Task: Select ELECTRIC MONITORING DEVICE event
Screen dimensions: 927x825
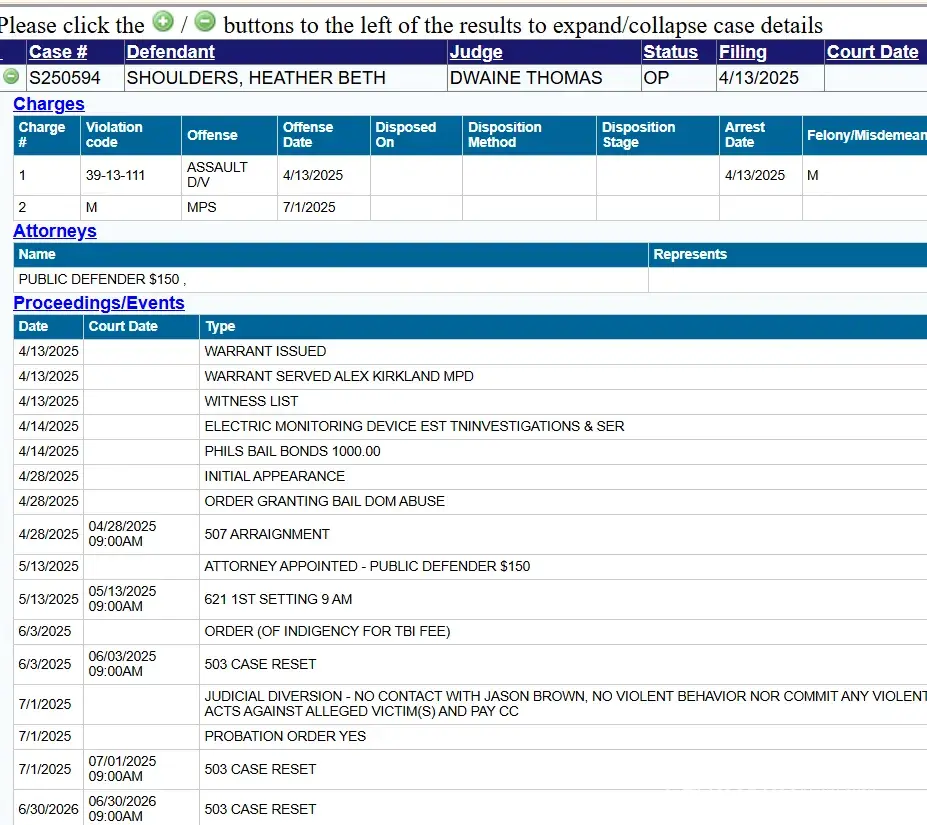Action: coord(414,426)
